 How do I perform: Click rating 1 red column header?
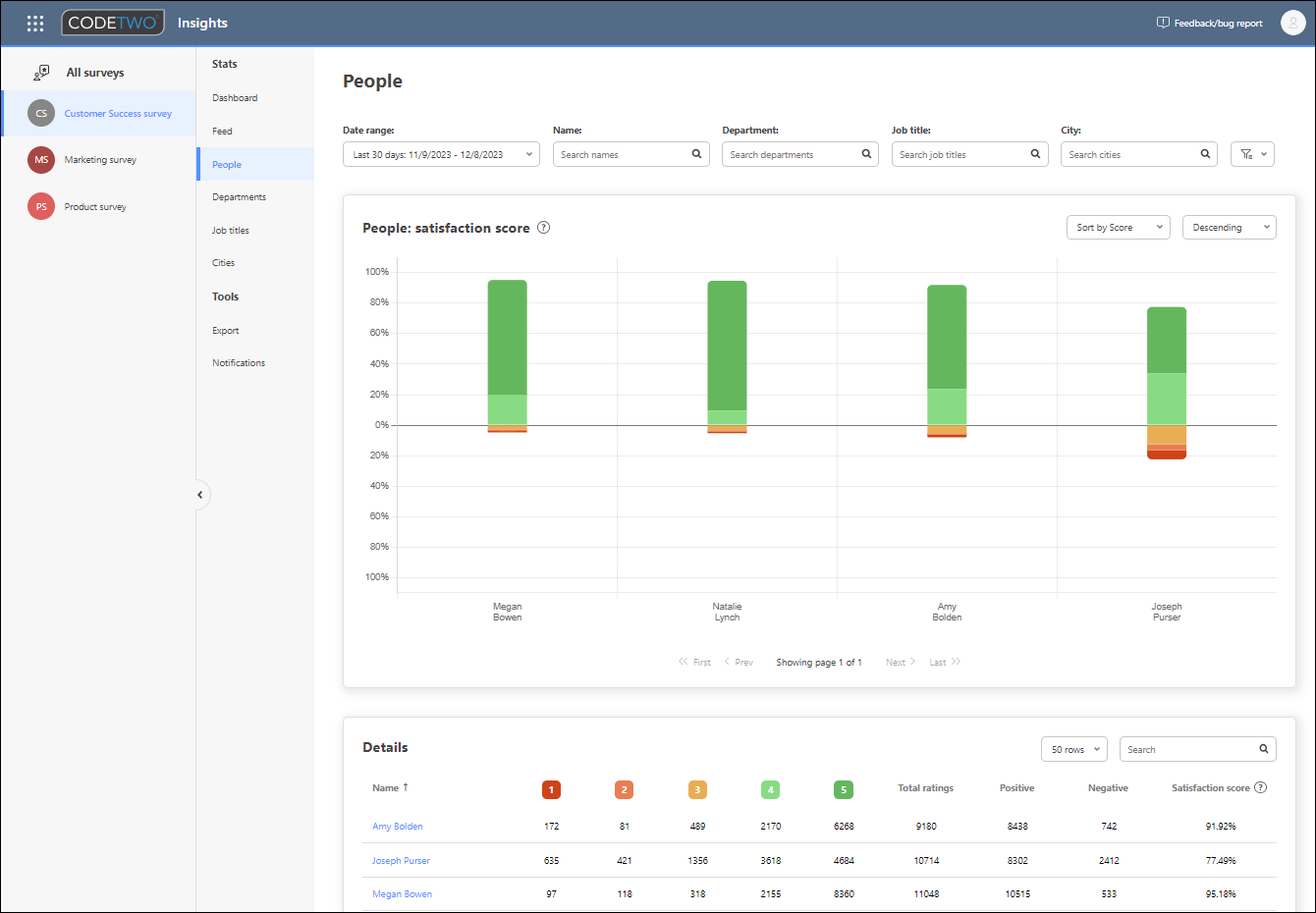pos(551,789)
